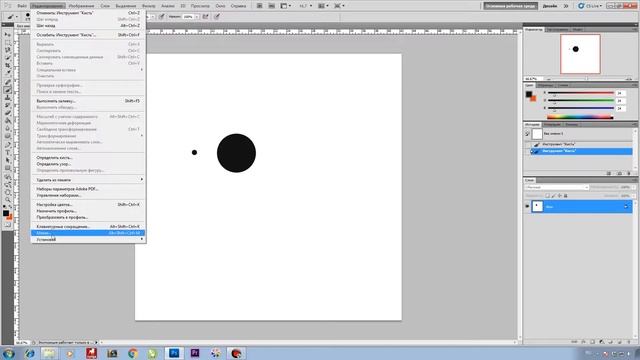Click red channel slider in Color panel
This screenshot has height=360, width=640.
click(x=580, y=93)
